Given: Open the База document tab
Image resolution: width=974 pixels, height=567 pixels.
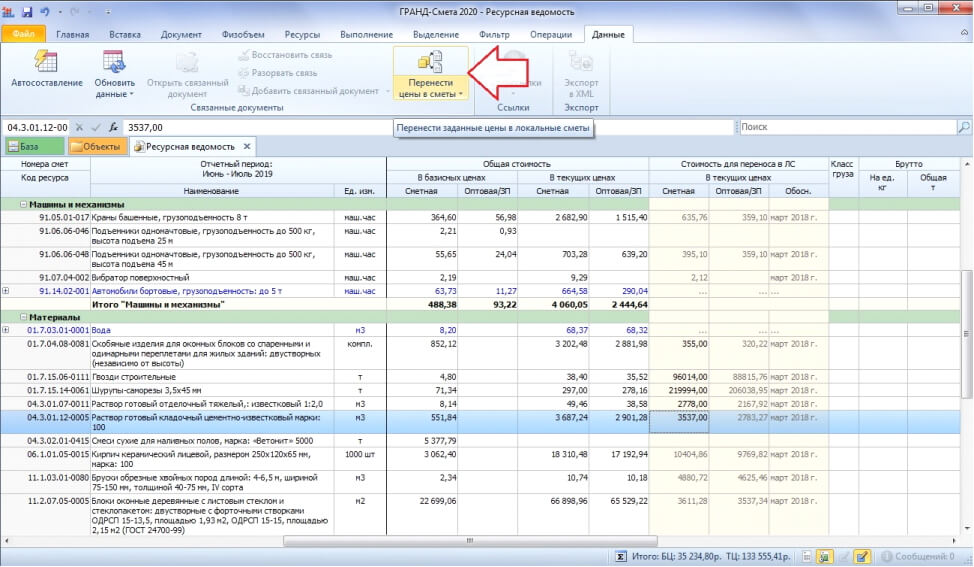Looking at the screenshot, I should (x=34, y=147).
